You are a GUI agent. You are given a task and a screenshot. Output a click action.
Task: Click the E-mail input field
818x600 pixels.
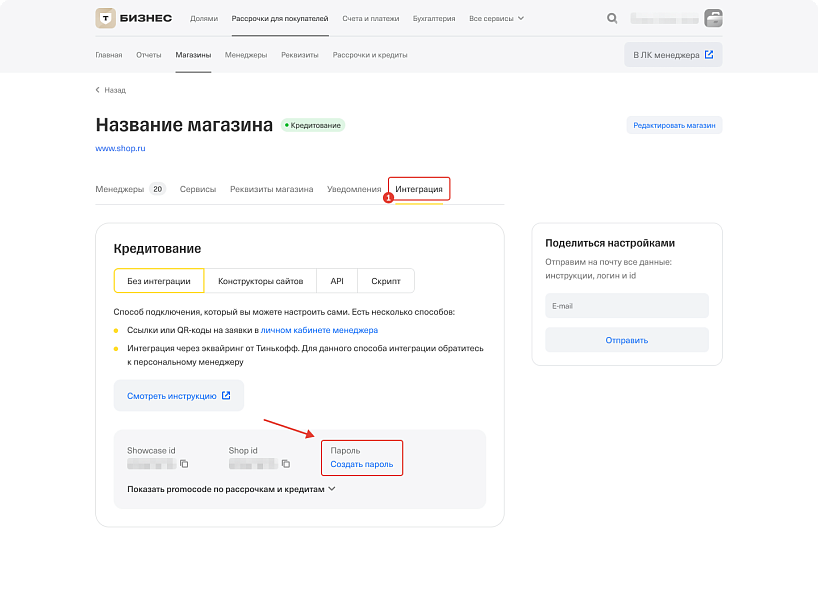(x=626, y=305)
